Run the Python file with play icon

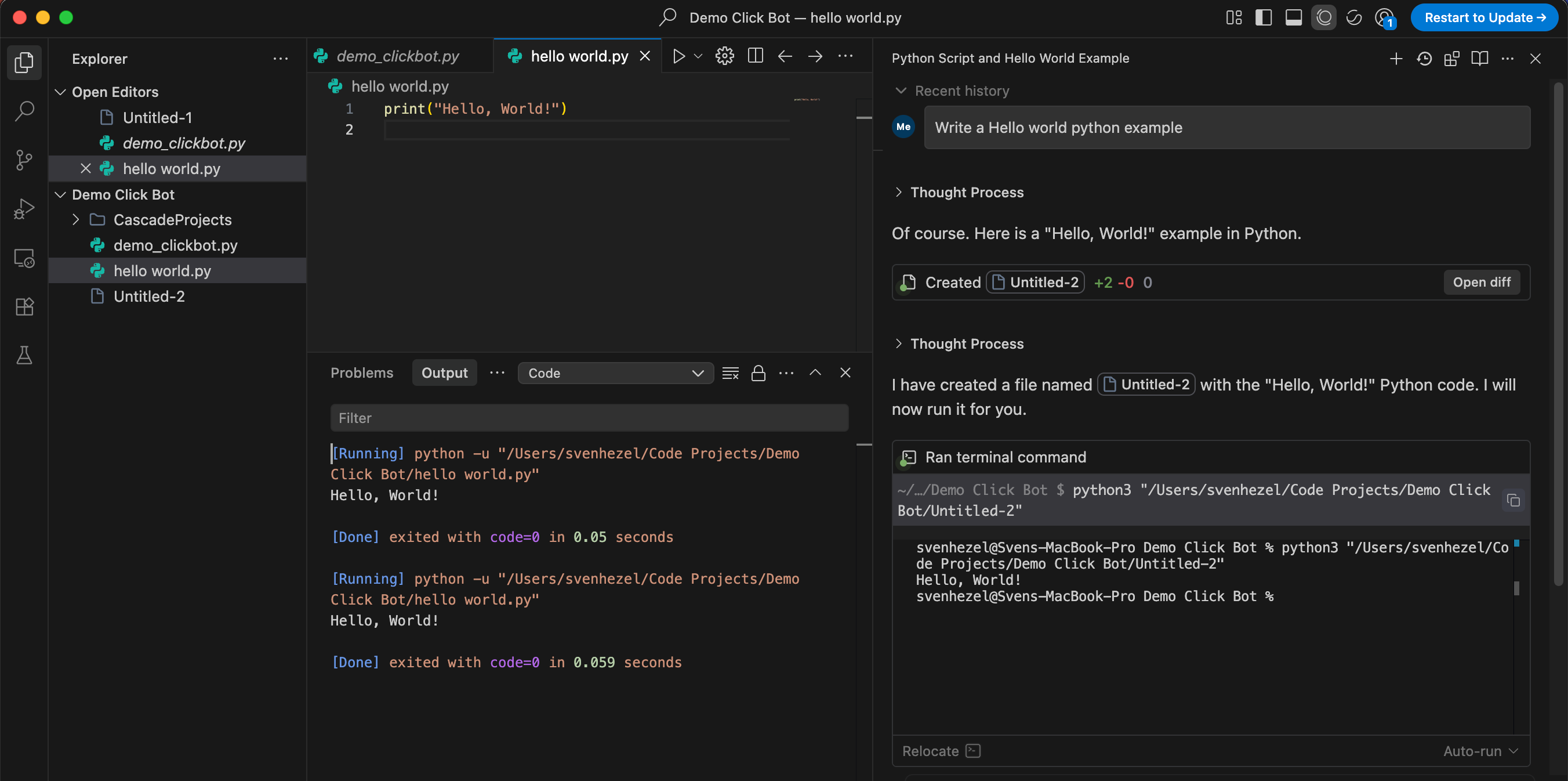pos(678,56)
